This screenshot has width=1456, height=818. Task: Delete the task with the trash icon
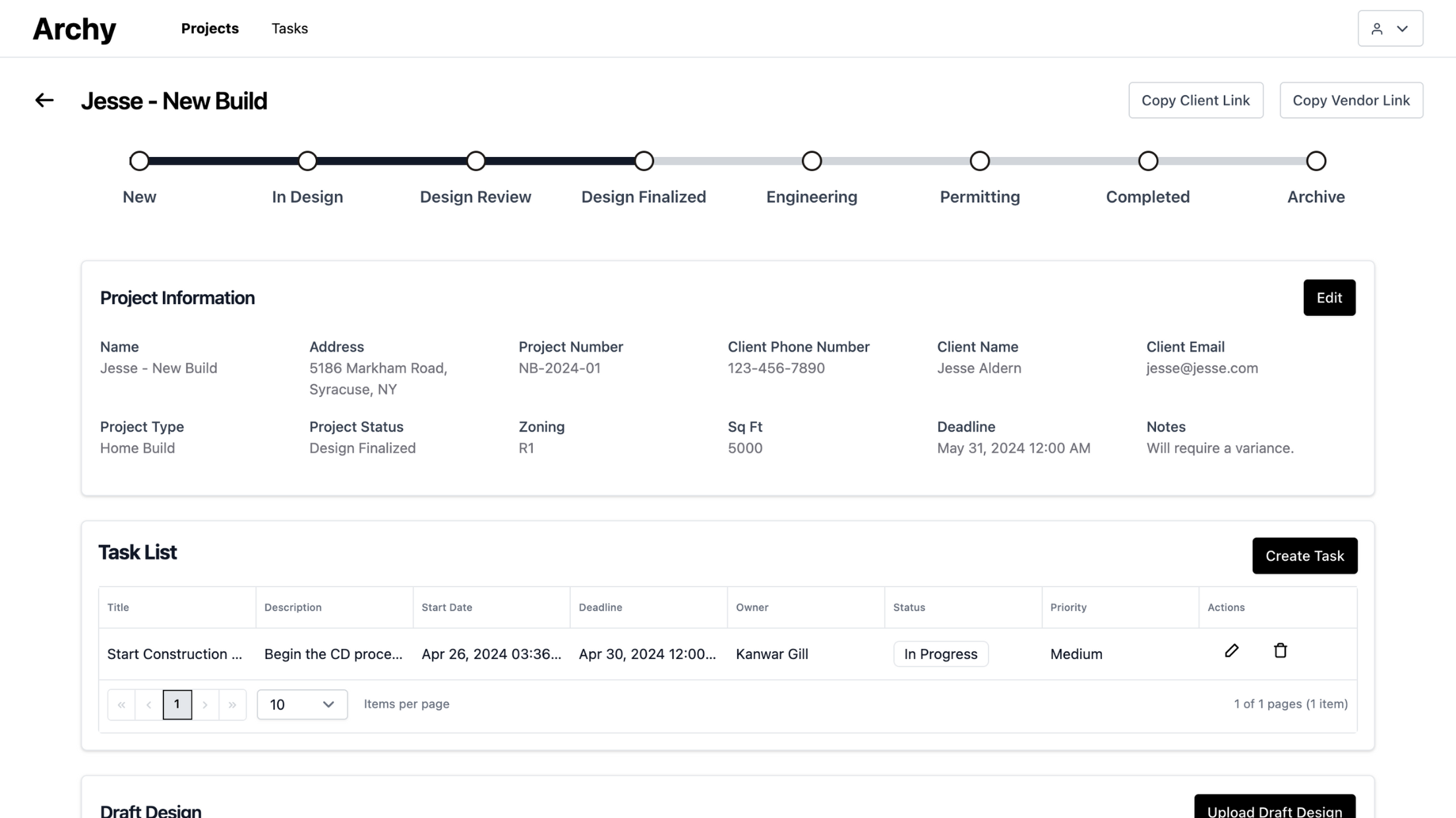(x=1280, y=650)
